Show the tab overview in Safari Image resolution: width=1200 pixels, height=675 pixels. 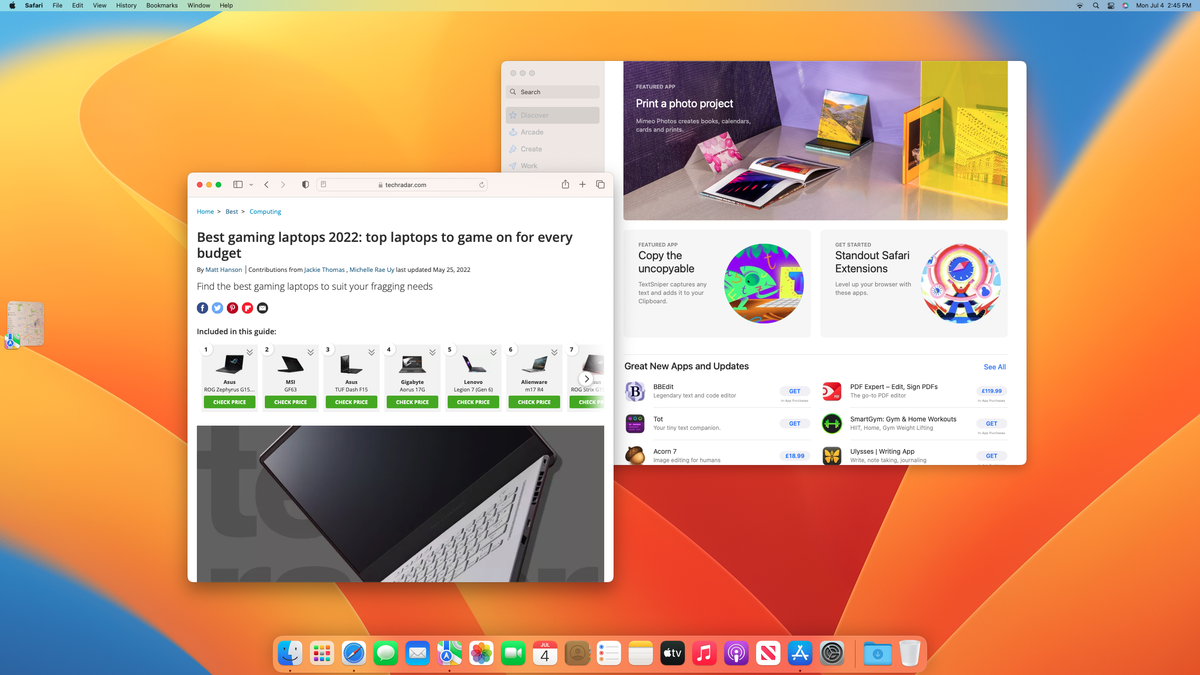600,184
